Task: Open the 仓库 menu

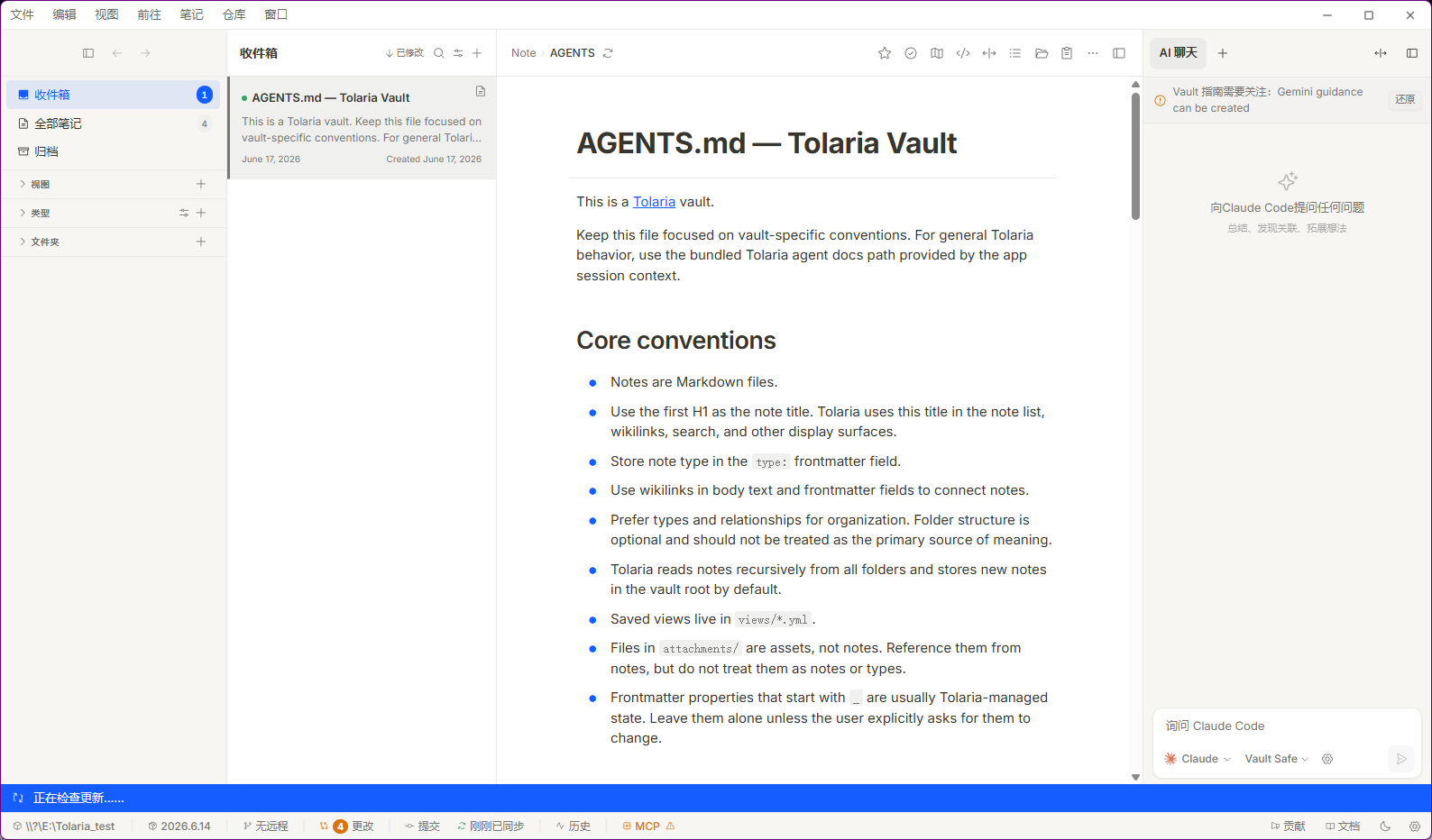Action: click(x=234, y=14)
